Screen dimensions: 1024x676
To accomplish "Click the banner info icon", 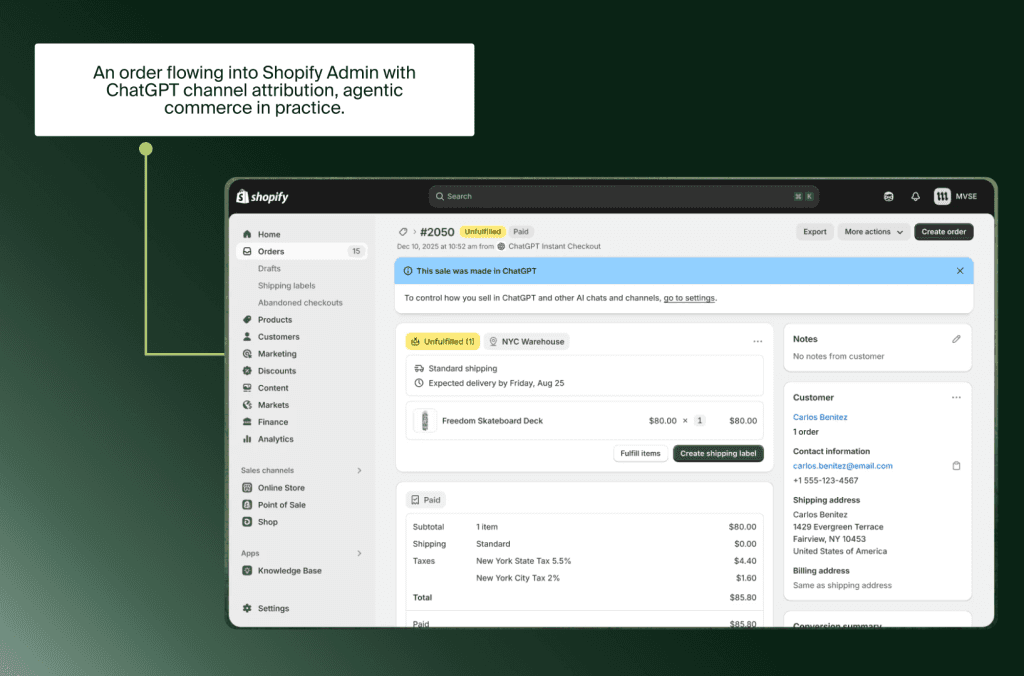I will pos(408,270).
